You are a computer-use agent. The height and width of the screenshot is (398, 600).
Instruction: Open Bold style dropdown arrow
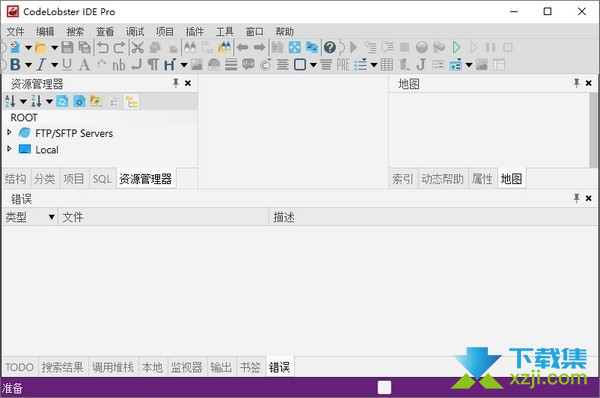point(28,65)
